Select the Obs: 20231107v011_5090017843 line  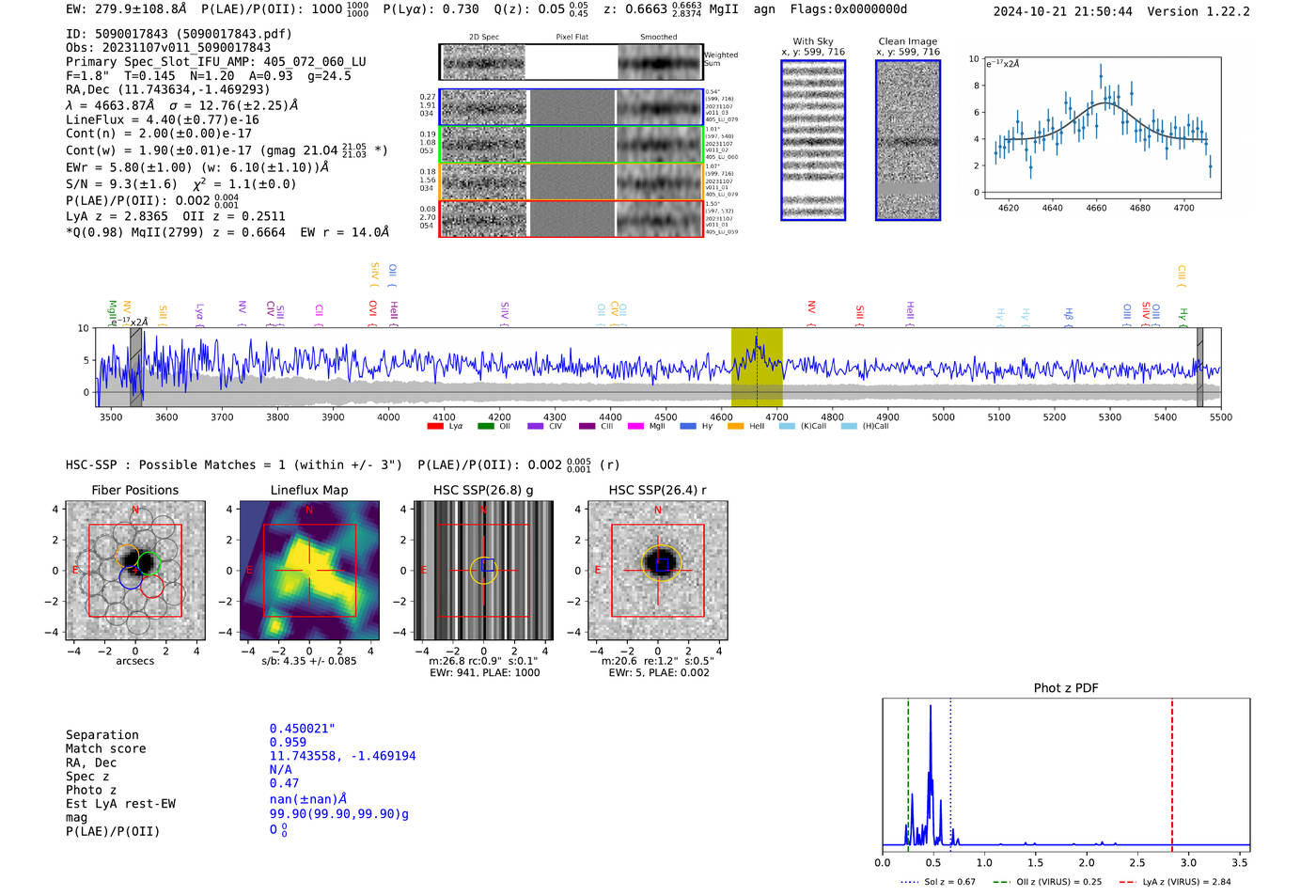[168, 48]
